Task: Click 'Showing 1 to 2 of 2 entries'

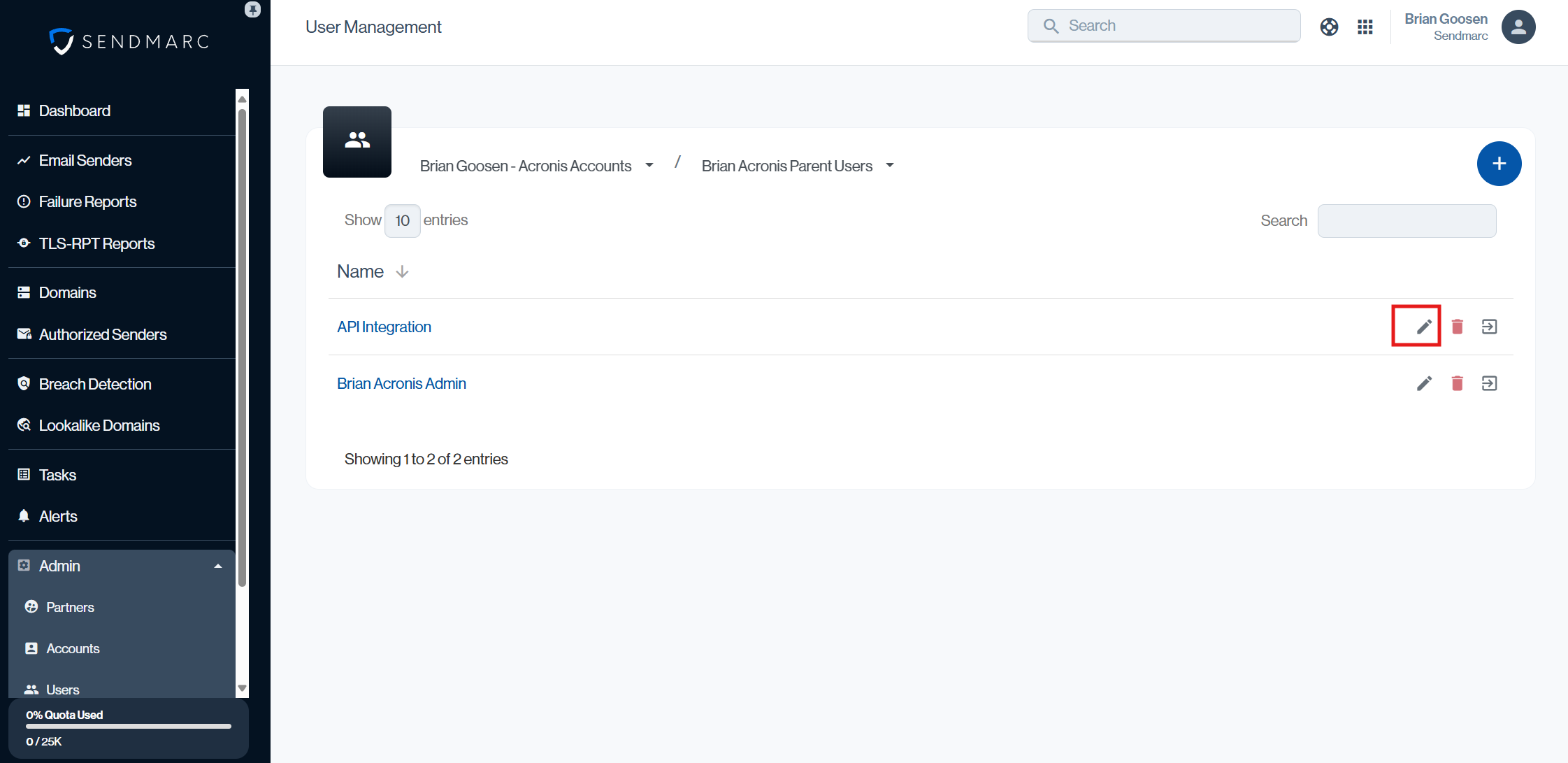Action: [x=426, y=459]
